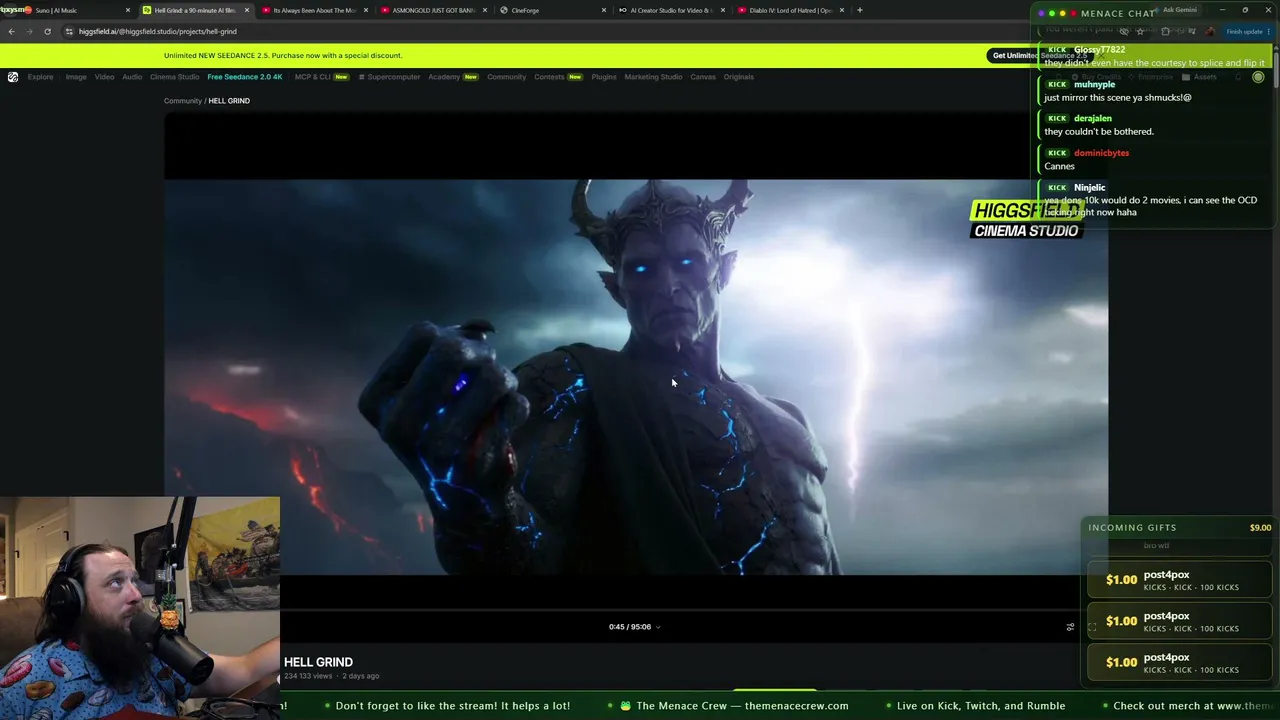Open Marketing Studio from the navbar

[654, 77]
